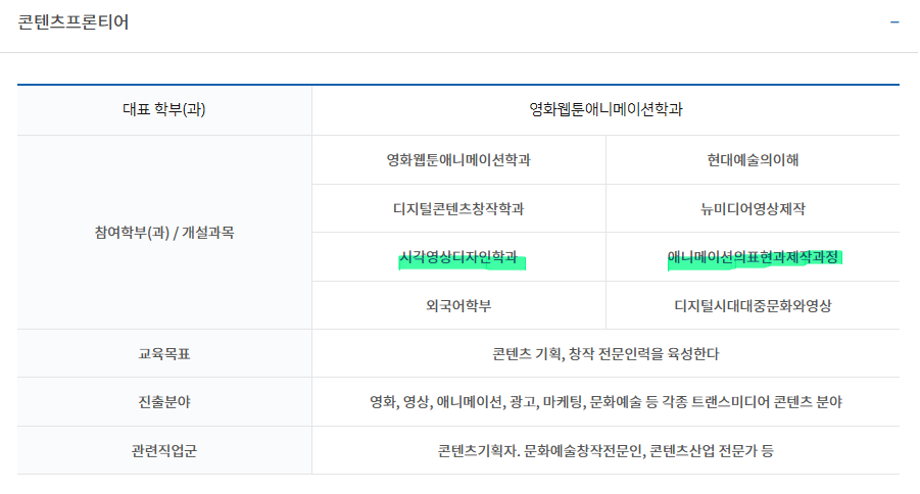Image resolution: width=920 pixels, height=494 pixels.
Task: Collapse the 콘텐츠프론티어 section with minus icon
Action: click(x=894, y=22)
